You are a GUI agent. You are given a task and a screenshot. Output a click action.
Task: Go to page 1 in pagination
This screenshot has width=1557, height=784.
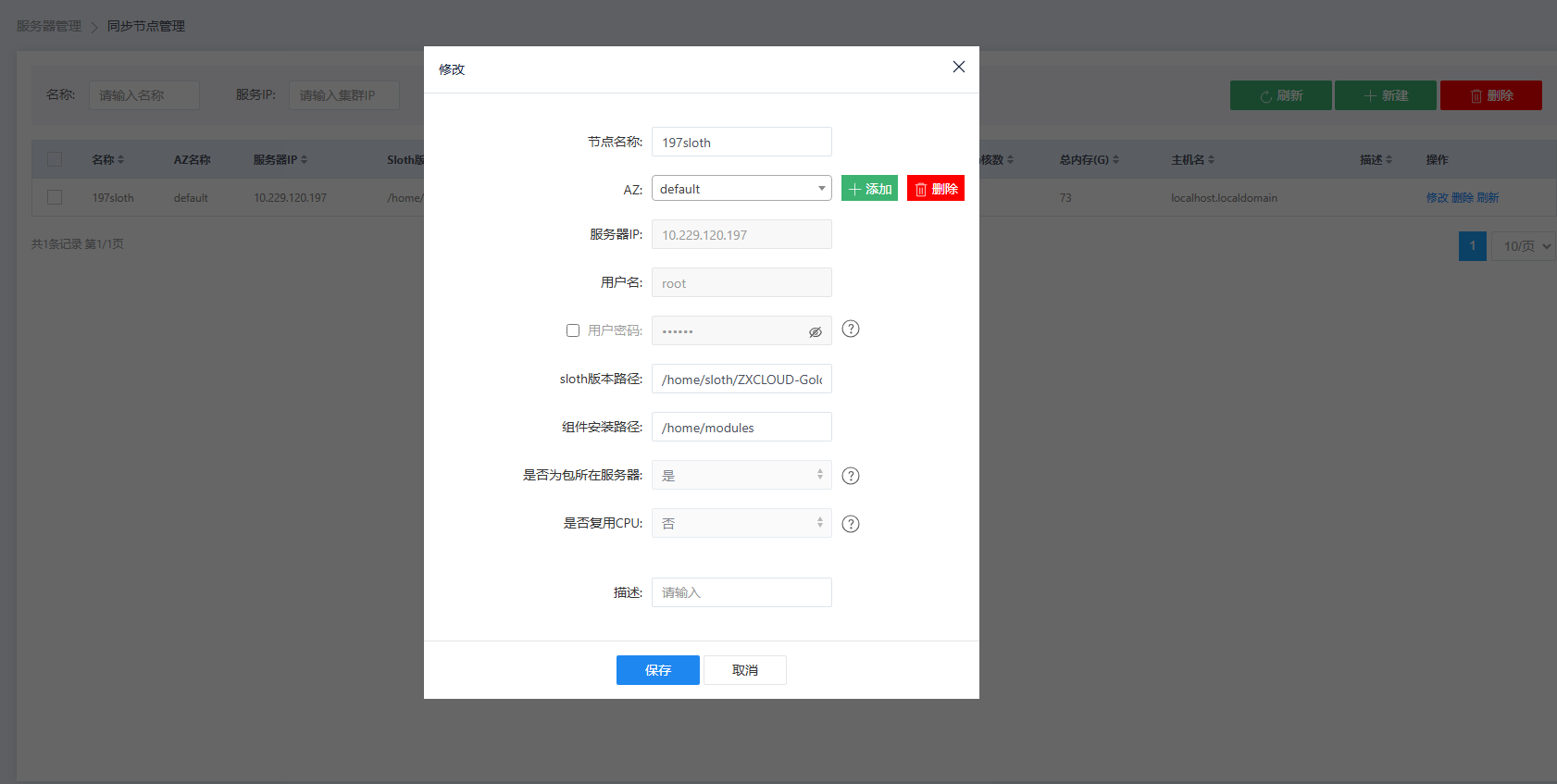(1473, 246)
